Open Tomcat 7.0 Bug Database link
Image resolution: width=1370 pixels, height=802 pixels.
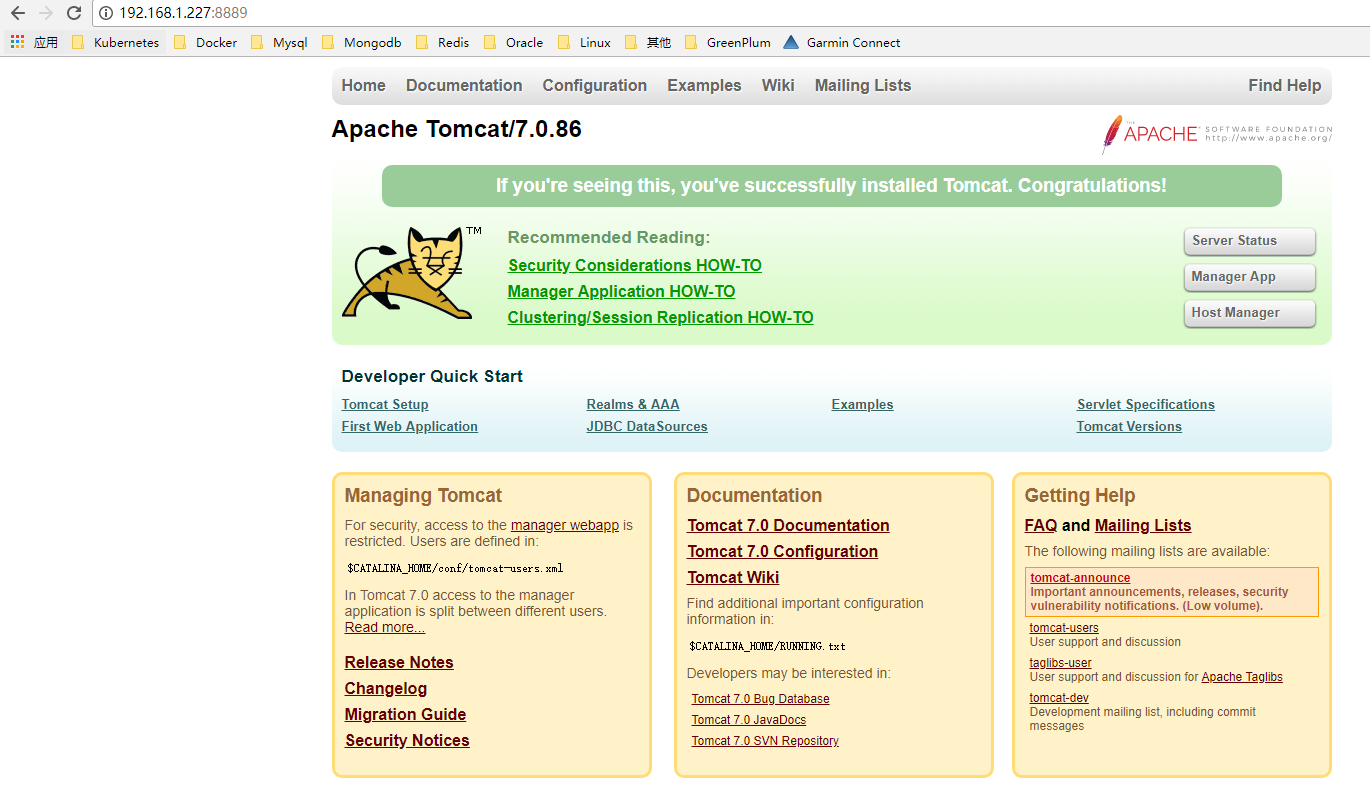pyautogui.click(x=760, y=699)
